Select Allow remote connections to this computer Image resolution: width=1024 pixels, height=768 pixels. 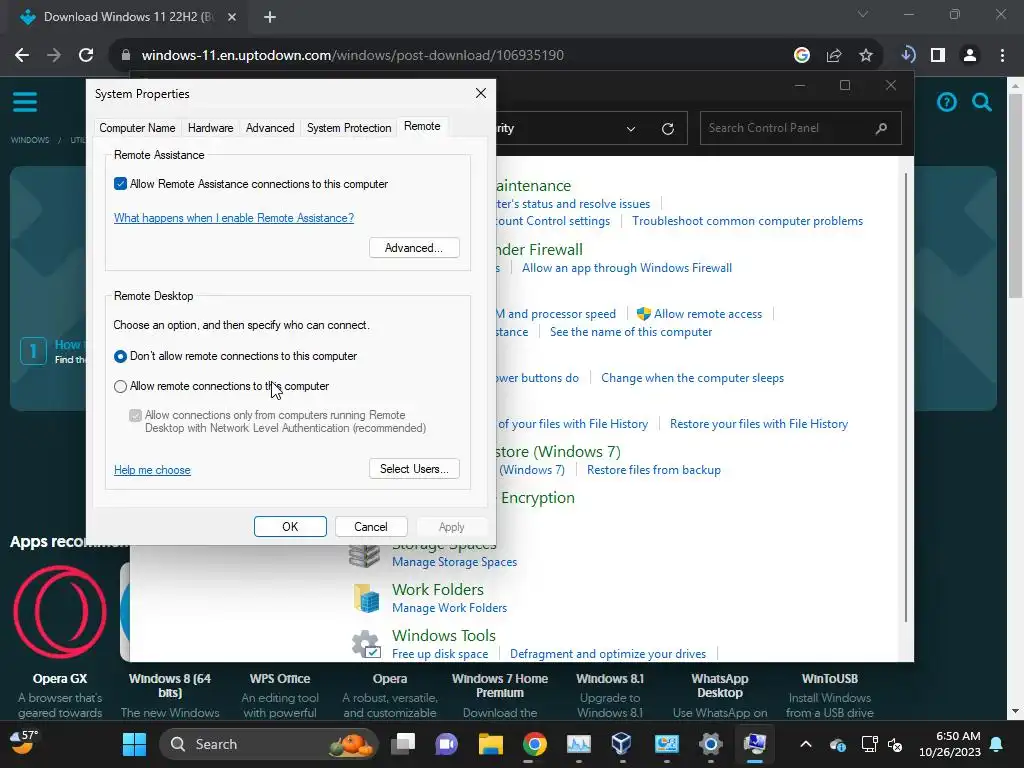[120, 387]
